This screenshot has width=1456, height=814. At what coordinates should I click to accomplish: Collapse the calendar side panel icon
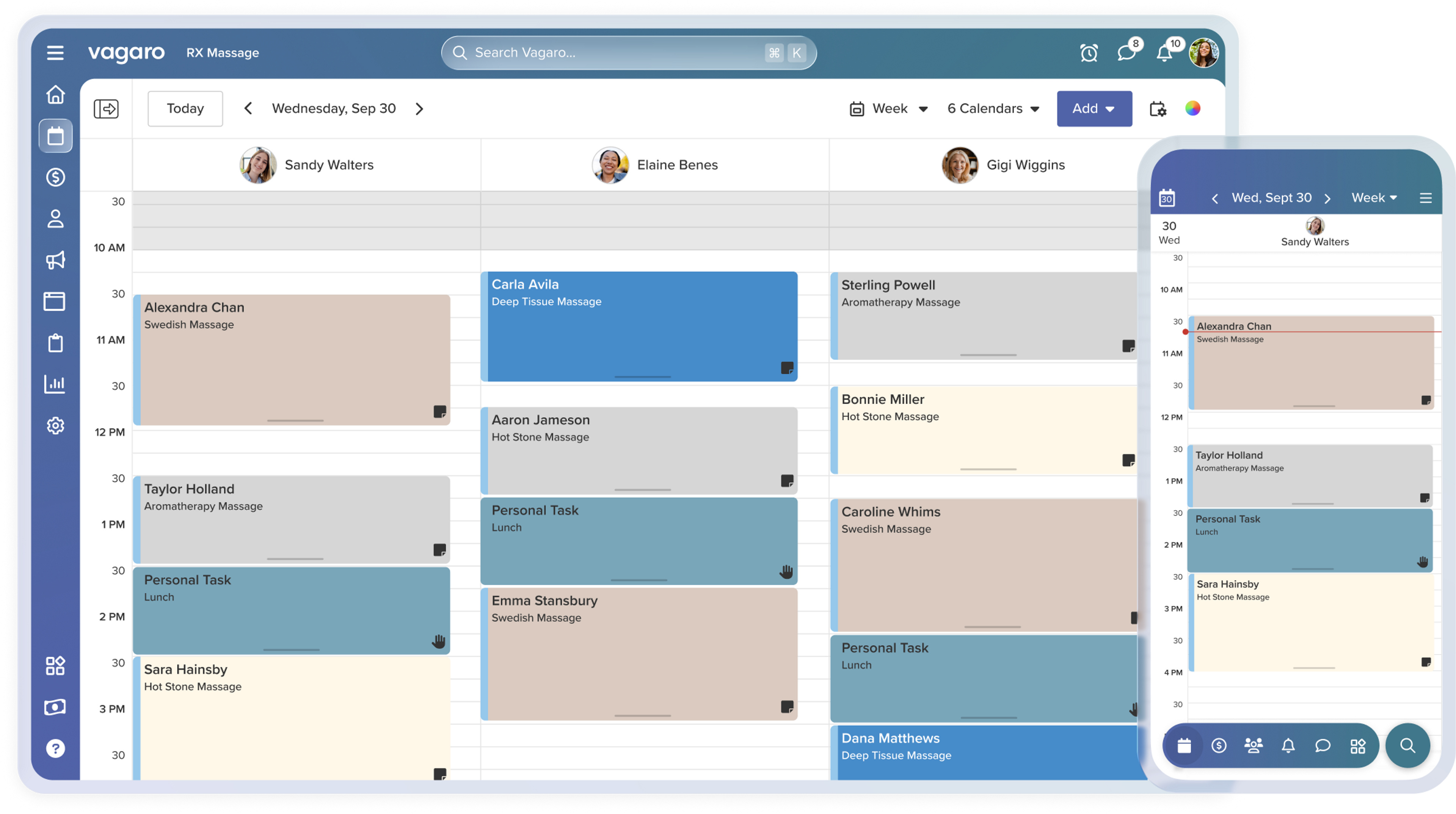[106, 108]
